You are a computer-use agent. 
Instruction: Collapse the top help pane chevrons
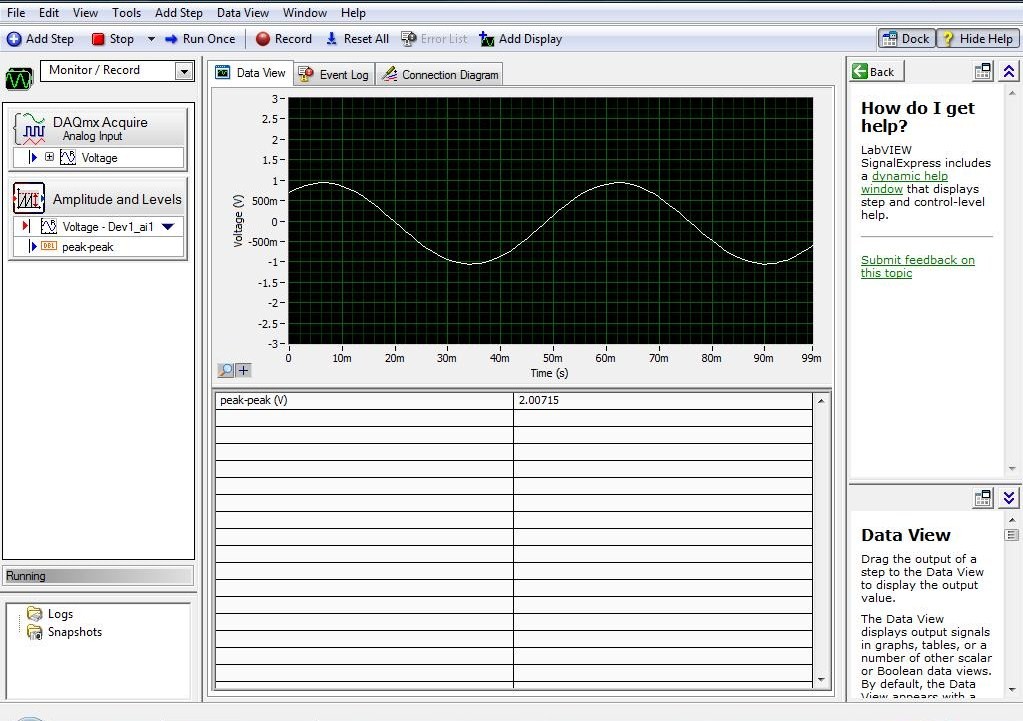[x=1009, y=72]
